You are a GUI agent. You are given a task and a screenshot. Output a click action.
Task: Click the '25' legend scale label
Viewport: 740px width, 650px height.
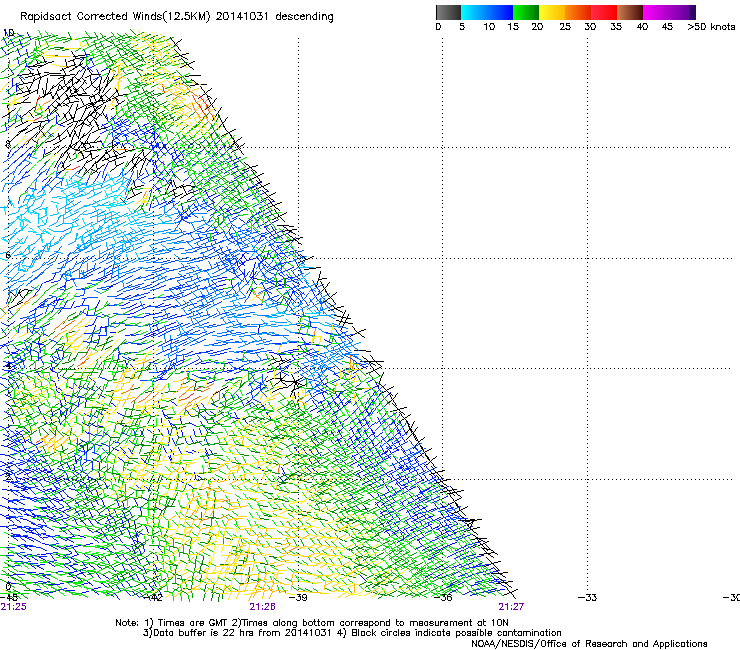565,27
